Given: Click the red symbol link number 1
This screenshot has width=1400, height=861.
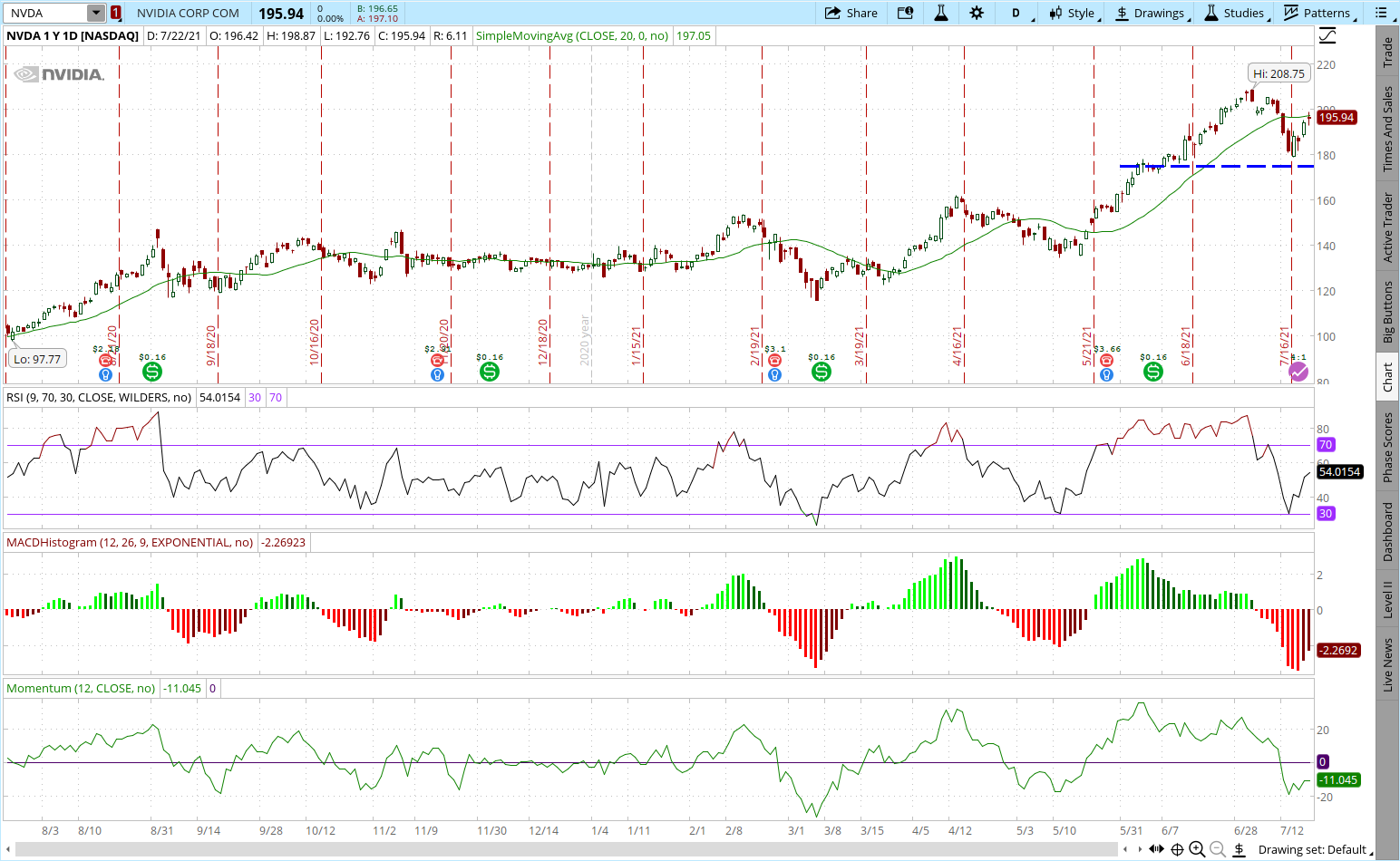Looking at the screenshot, I should 116,13.
